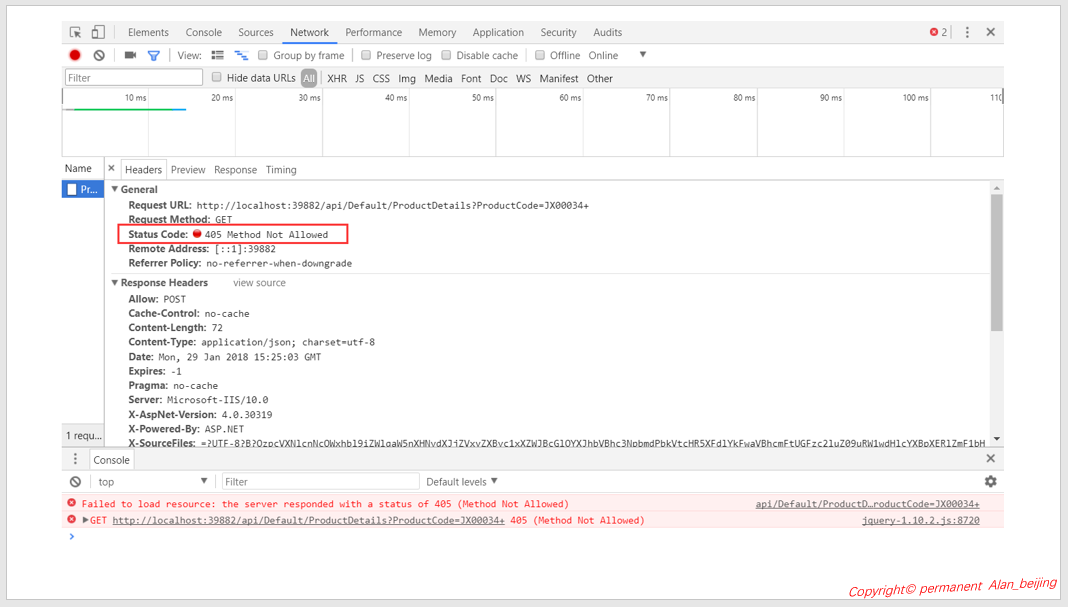Open the Sources panel
The width and height of the screenshot is (1068, 607).
click(256, 32)
